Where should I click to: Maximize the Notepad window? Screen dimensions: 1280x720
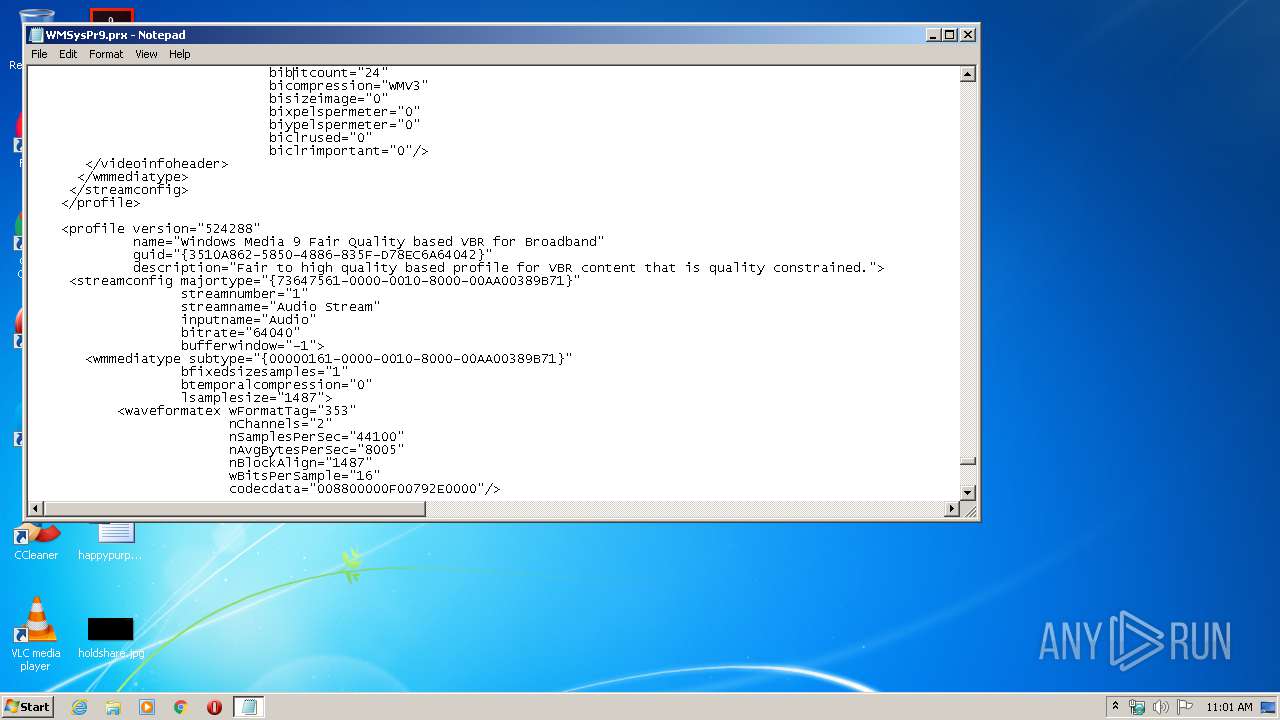coord(950,35)
